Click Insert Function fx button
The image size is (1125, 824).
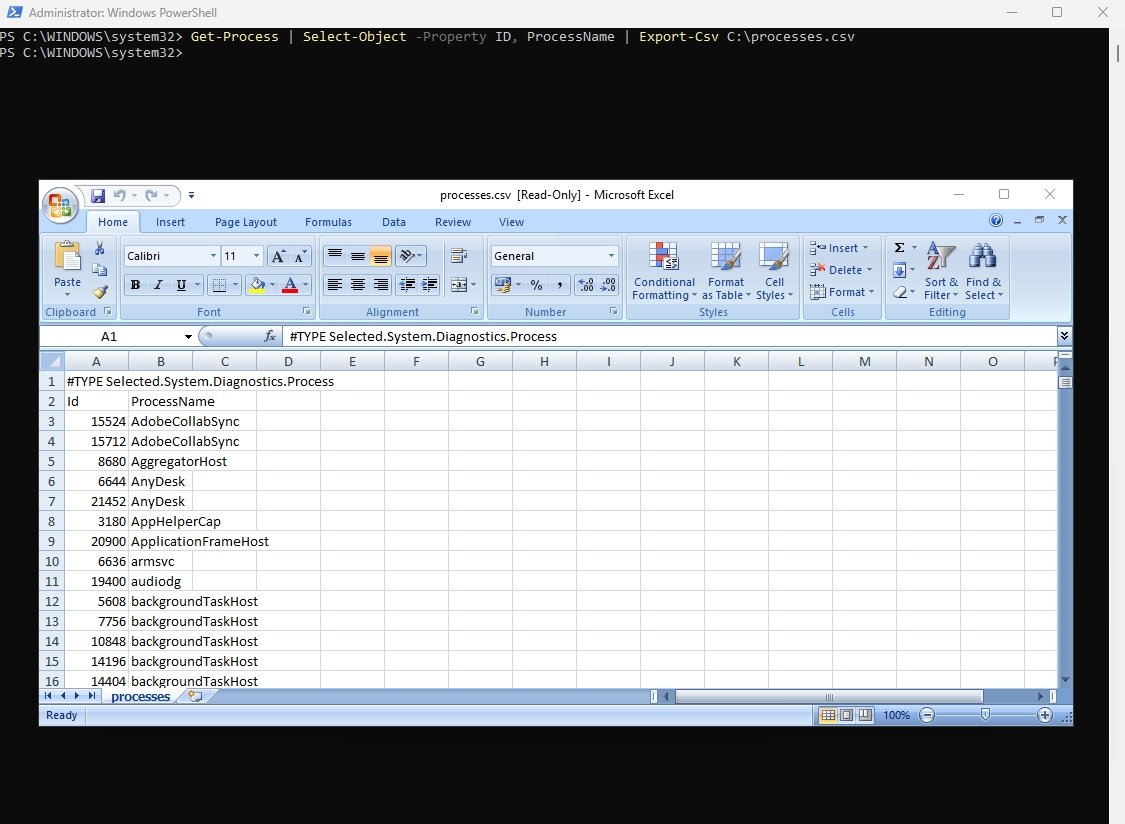[x=270, y=337]
